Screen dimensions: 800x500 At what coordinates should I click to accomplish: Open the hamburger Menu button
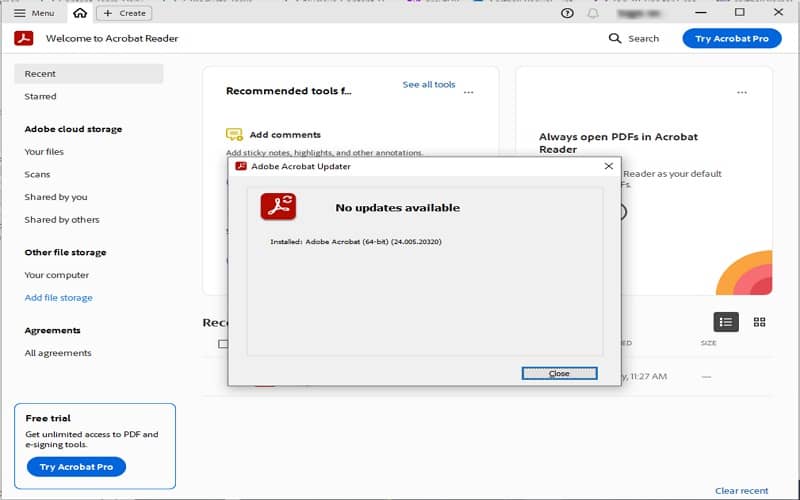pyautogui.click(x=34, y=13)
